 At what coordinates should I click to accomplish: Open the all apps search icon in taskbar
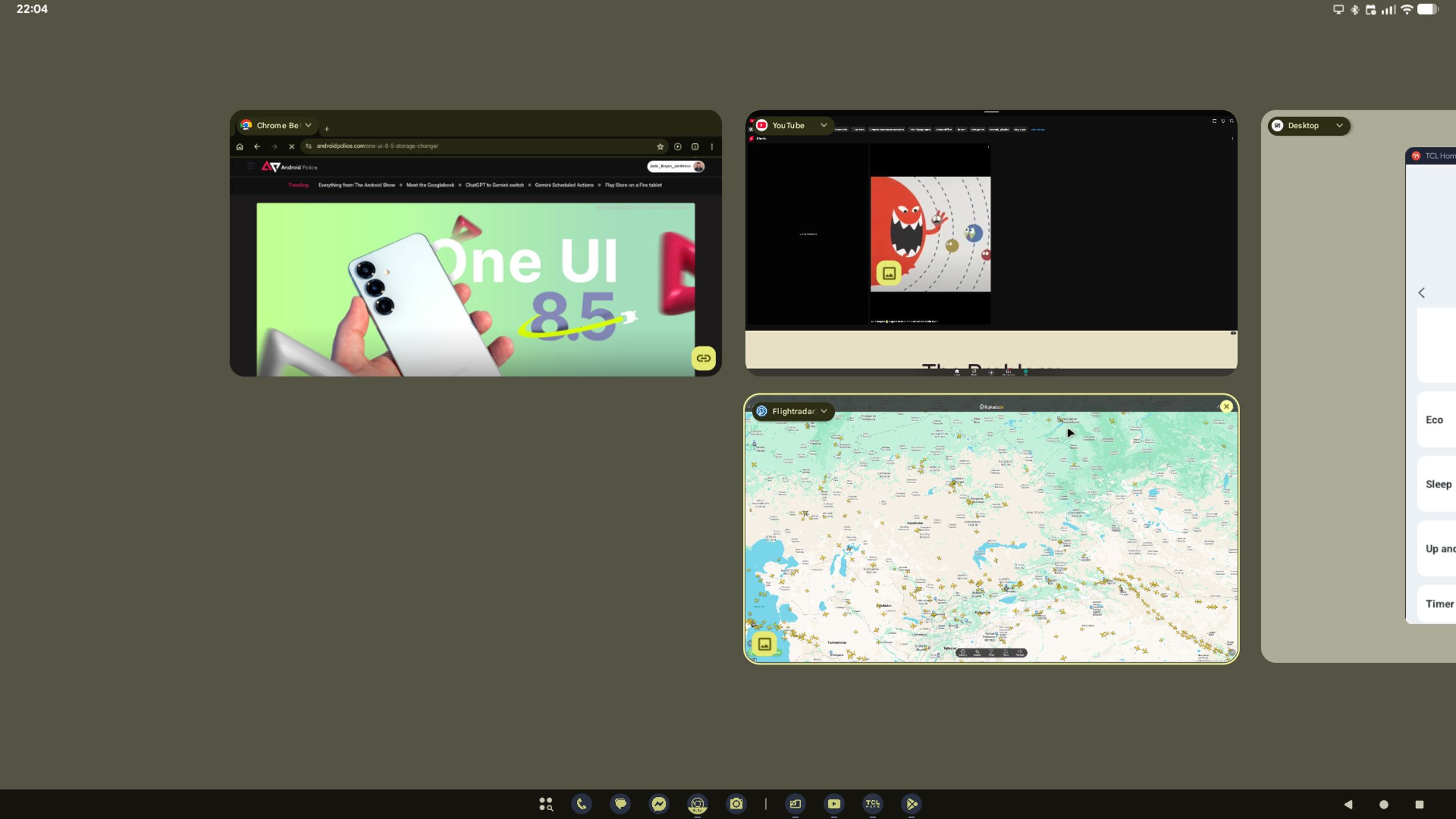(545, 804)
